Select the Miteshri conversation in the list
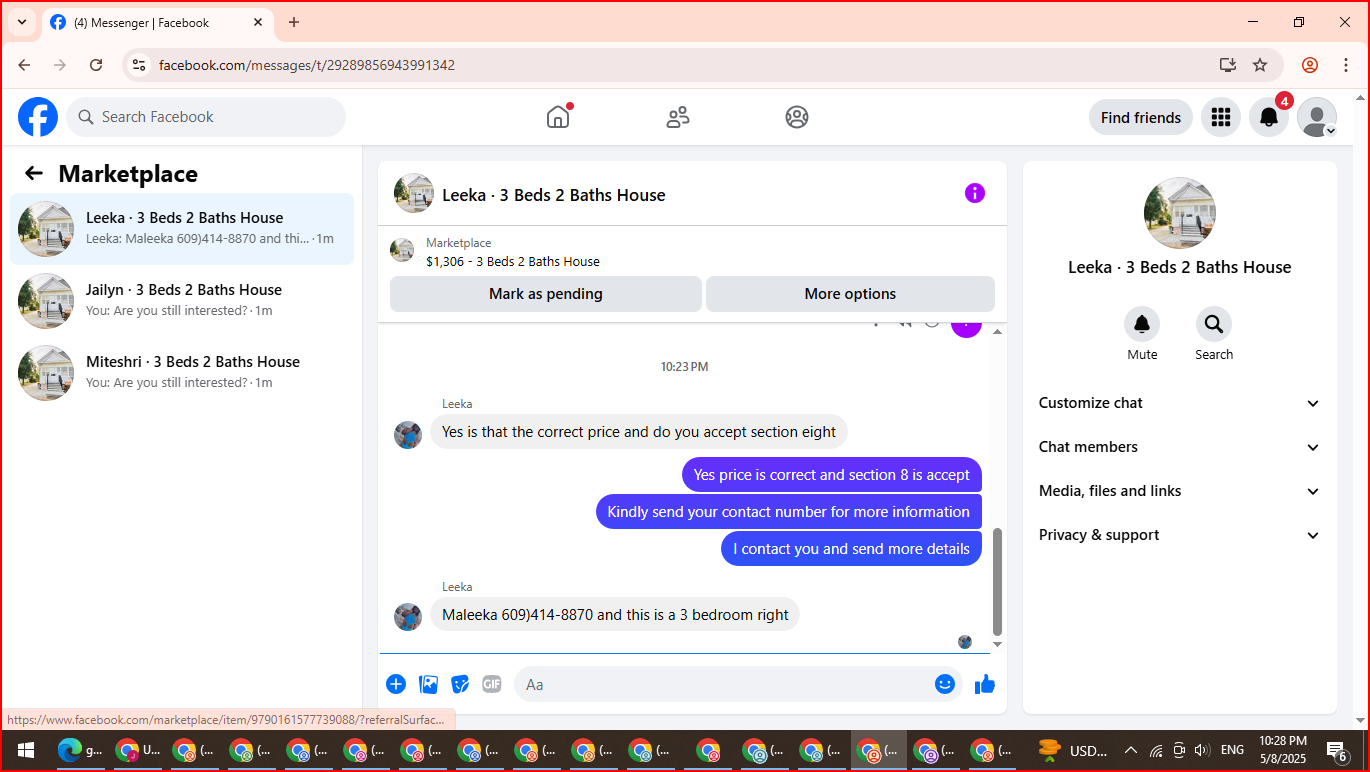1370x772 pixels. 182,373
